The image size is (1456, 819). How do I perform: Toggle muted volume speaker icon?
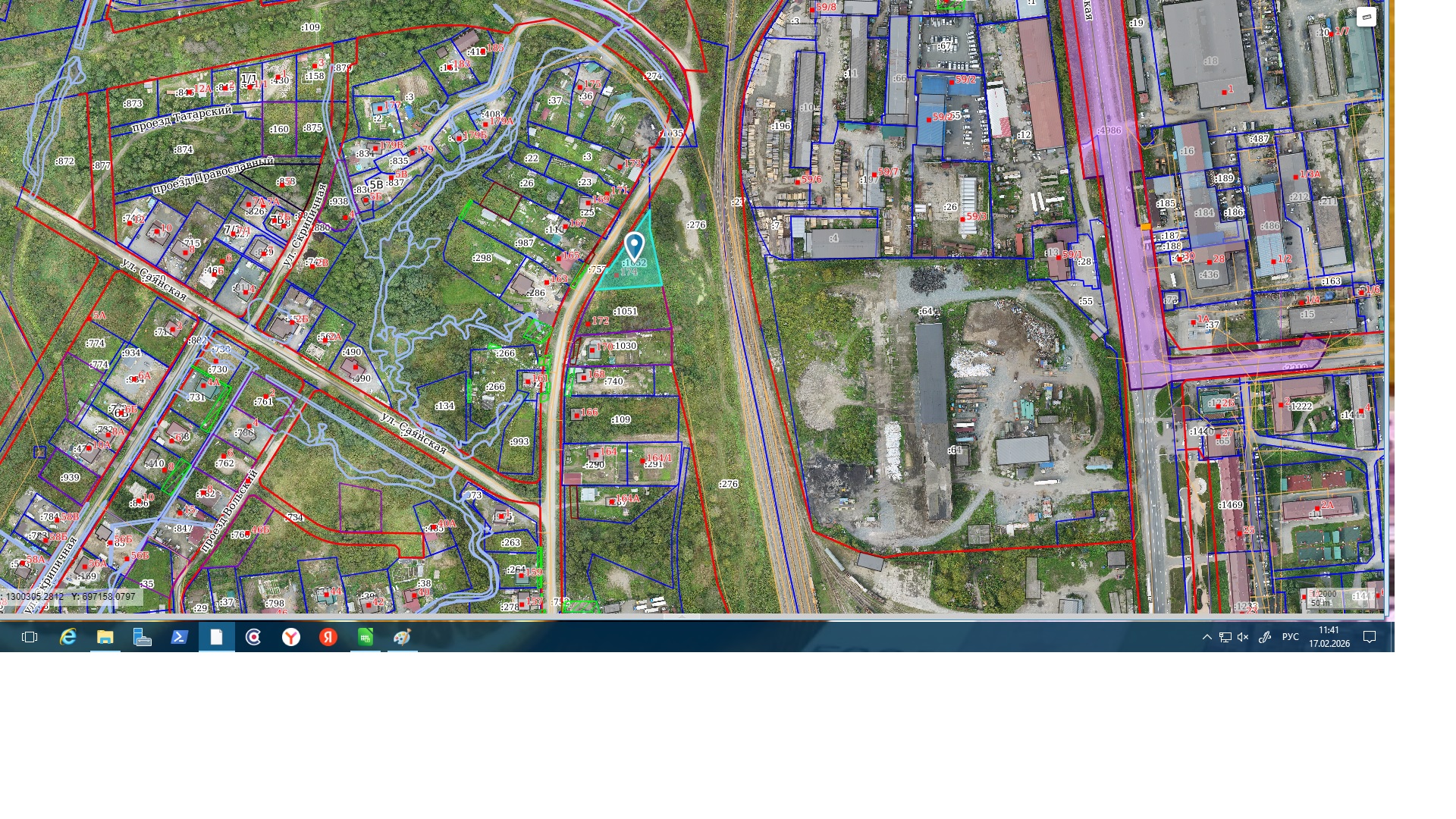[1243, 638]
